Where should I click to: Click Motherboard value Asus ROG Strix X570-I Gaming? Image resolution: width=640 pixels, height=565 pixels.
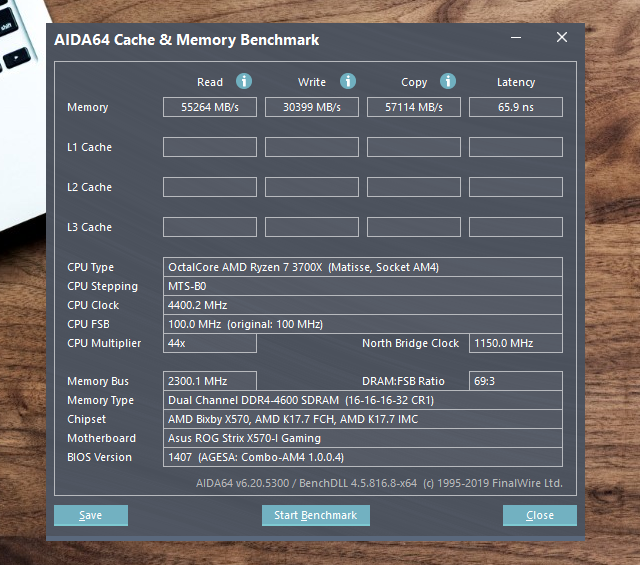click(363, 438)
